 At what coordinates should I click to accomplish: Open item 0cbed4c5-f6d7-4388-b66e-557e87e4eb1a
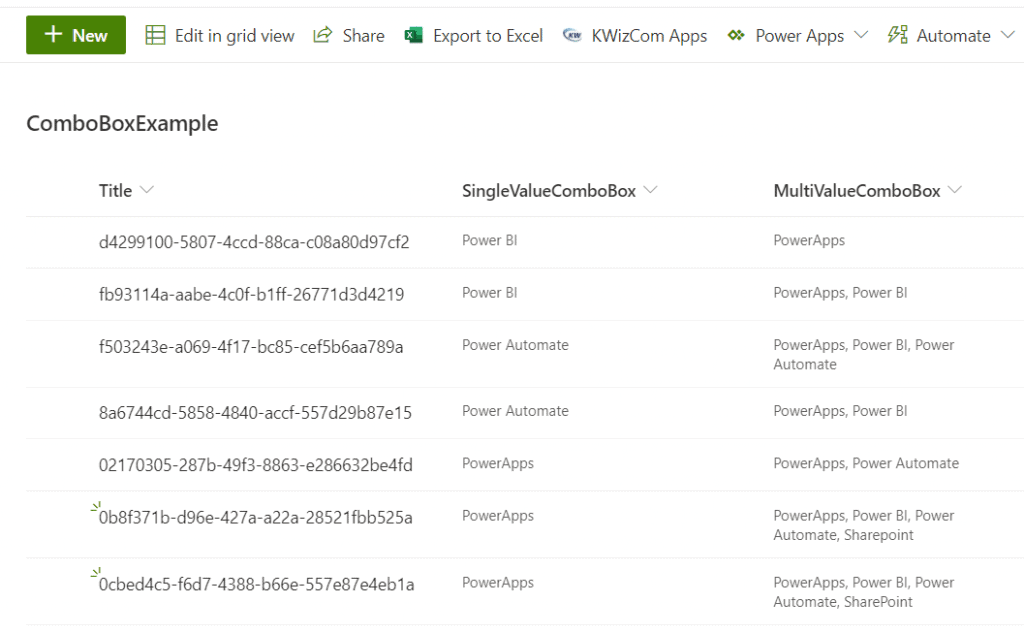(257, 584)
